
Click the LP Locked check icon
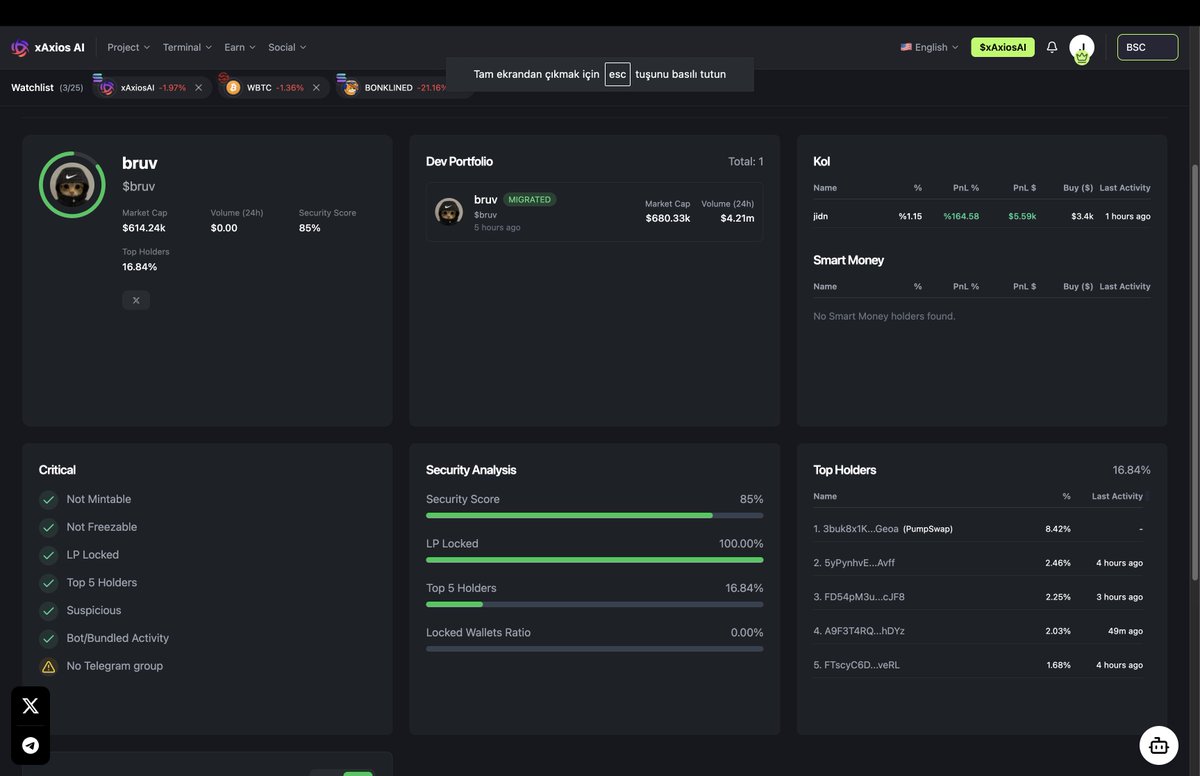pyautogui.click(x=48, y=555)
